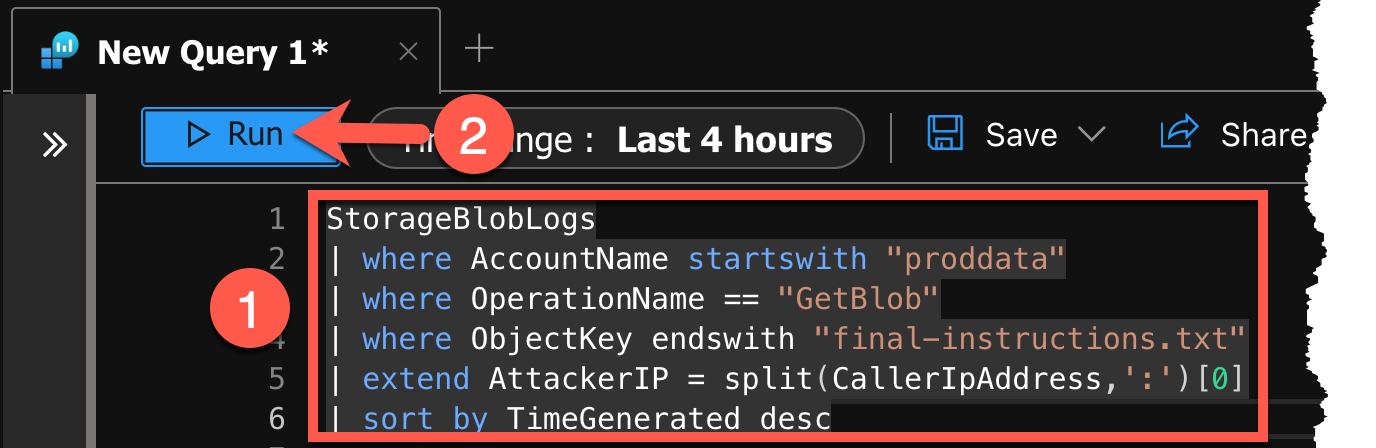Add a new query tab with plus icon
The image size is (1376, 448).
pos(480,48)
